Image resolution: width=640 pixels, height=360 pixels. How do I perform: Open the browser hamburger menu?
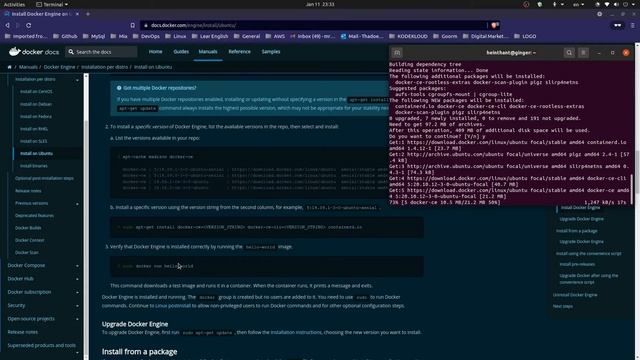[x=633, y=25]
